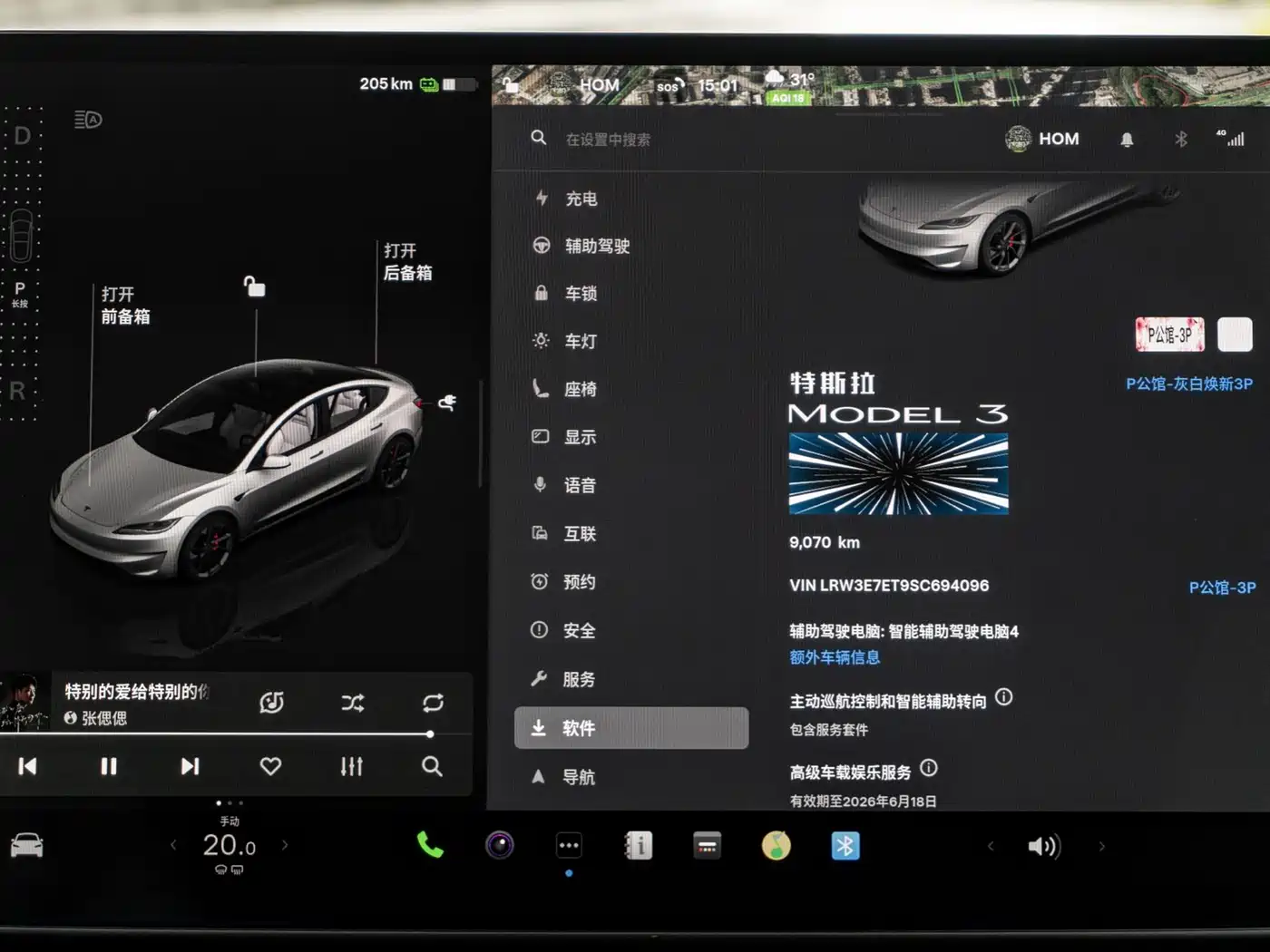Open the HOM driver profile

point(1042,139)
